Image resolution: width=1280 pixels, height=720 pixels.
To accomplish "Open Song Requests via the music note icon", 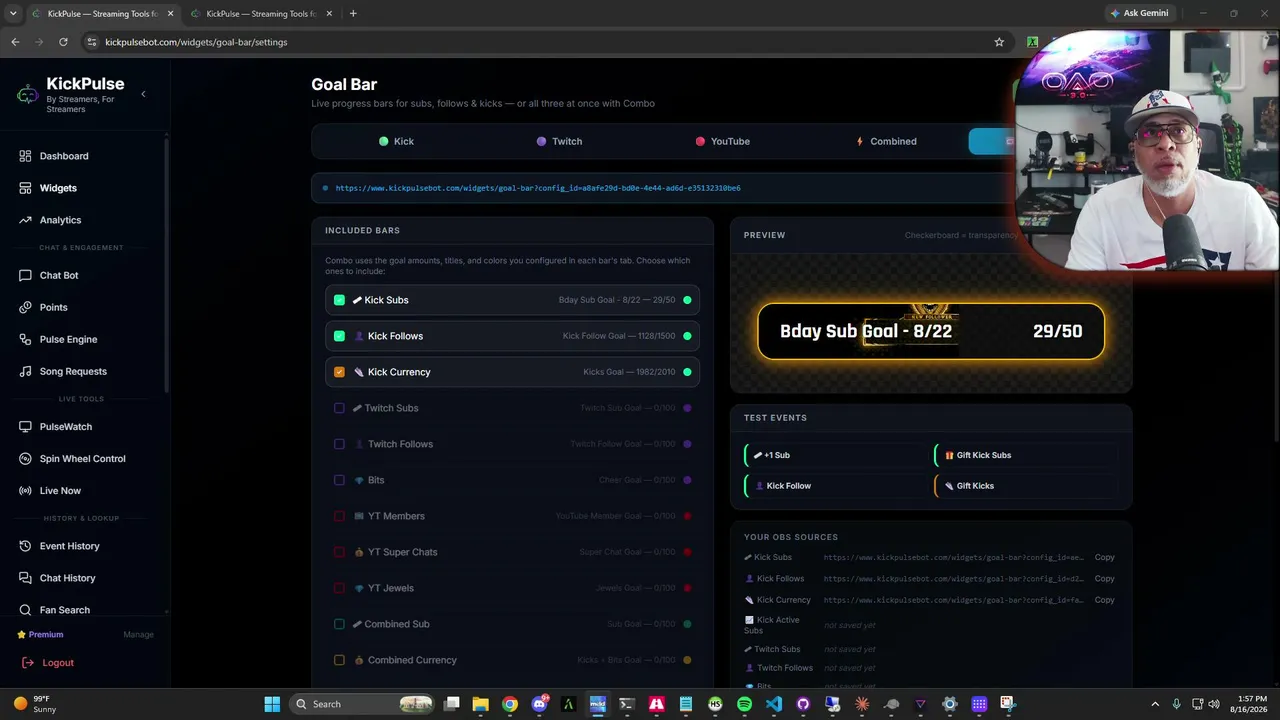I will tap(25, 371).
